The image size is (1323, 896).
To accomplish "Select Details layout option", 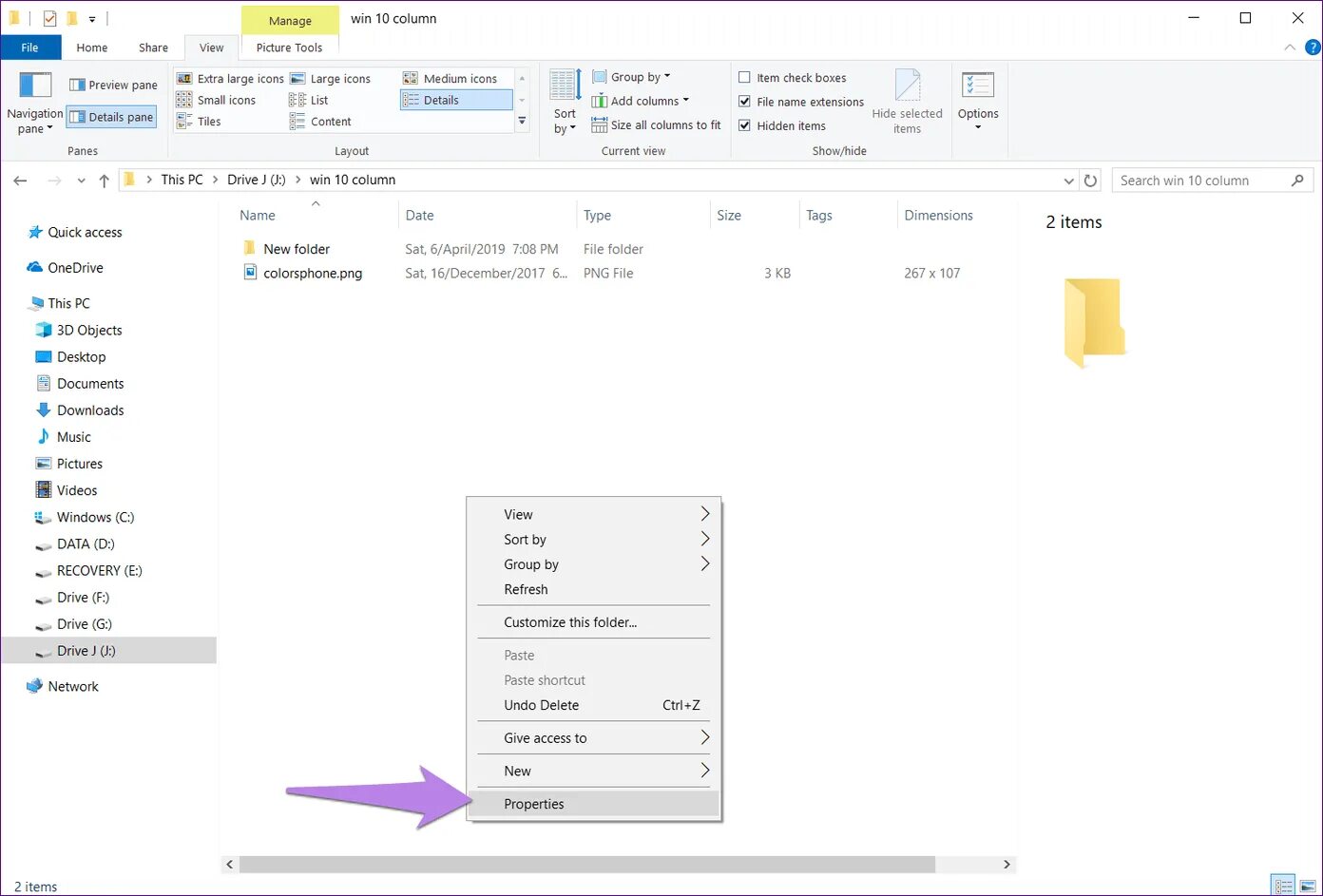I will click(456, 100).
